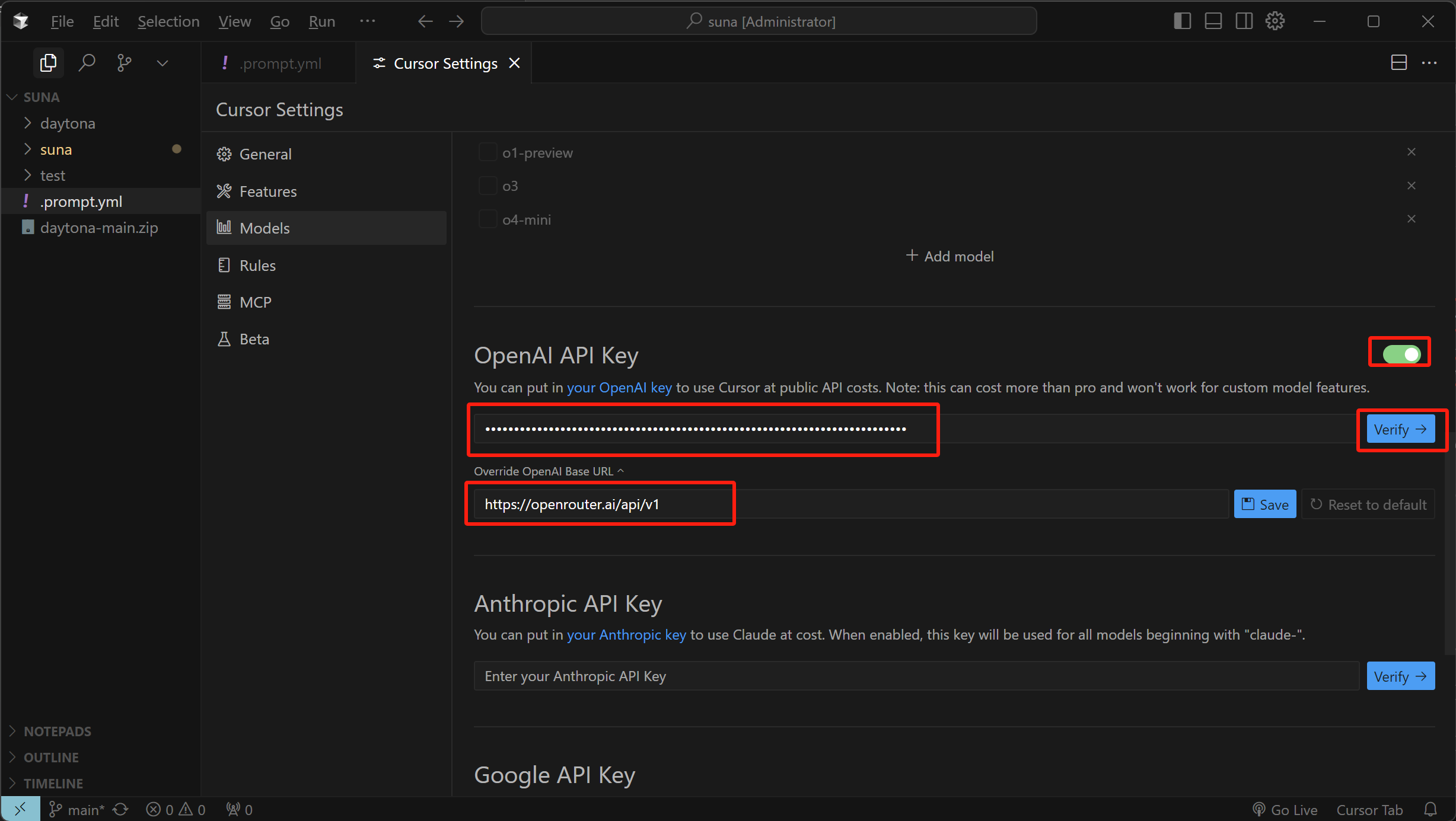The image size is (1456, 821).
Task: Show more menu bar items ellipsis
Action: (367, 21)
